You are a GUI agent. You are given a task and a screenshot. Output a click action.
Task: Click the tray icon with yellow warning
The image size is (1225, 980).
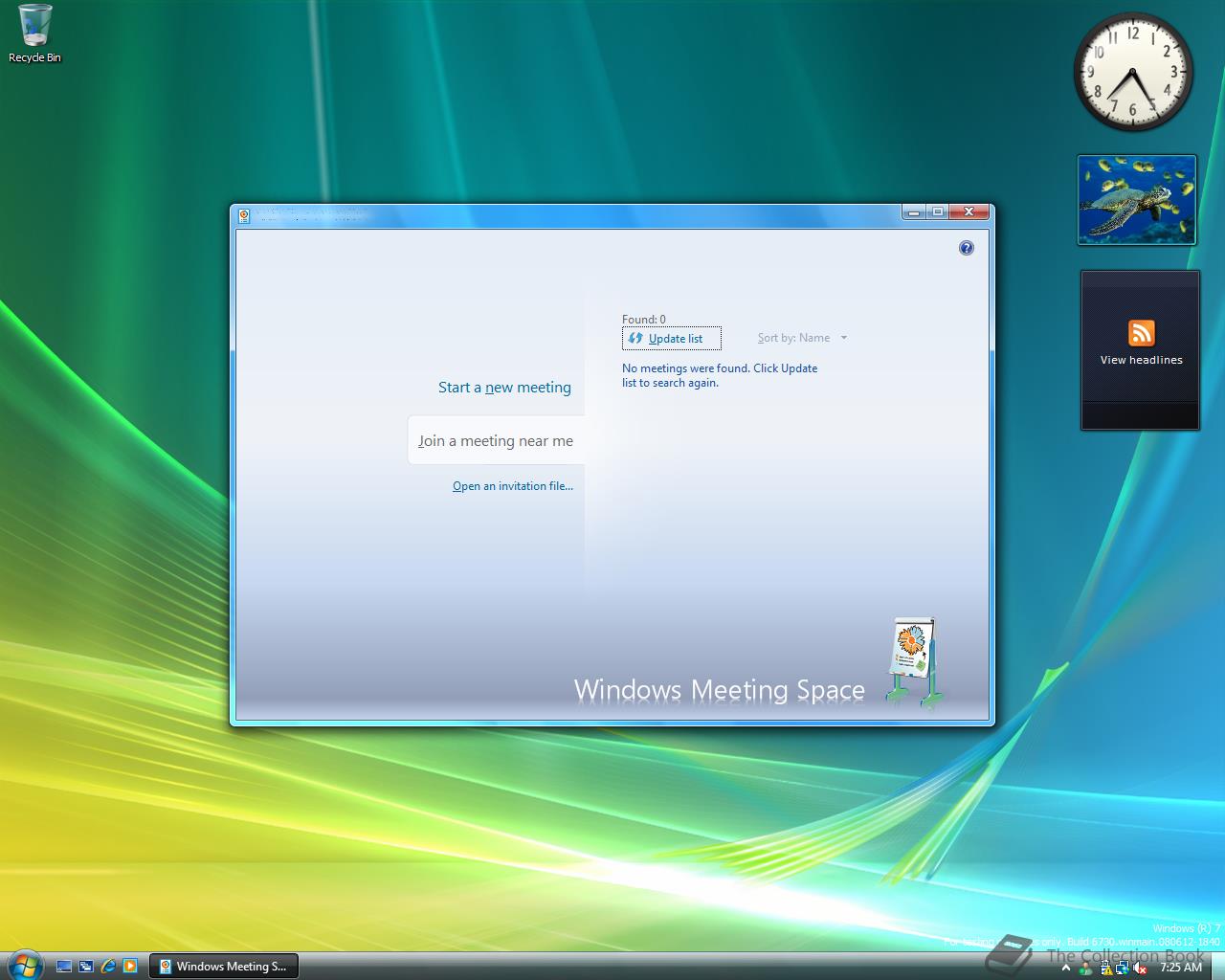pos(1106,968)
